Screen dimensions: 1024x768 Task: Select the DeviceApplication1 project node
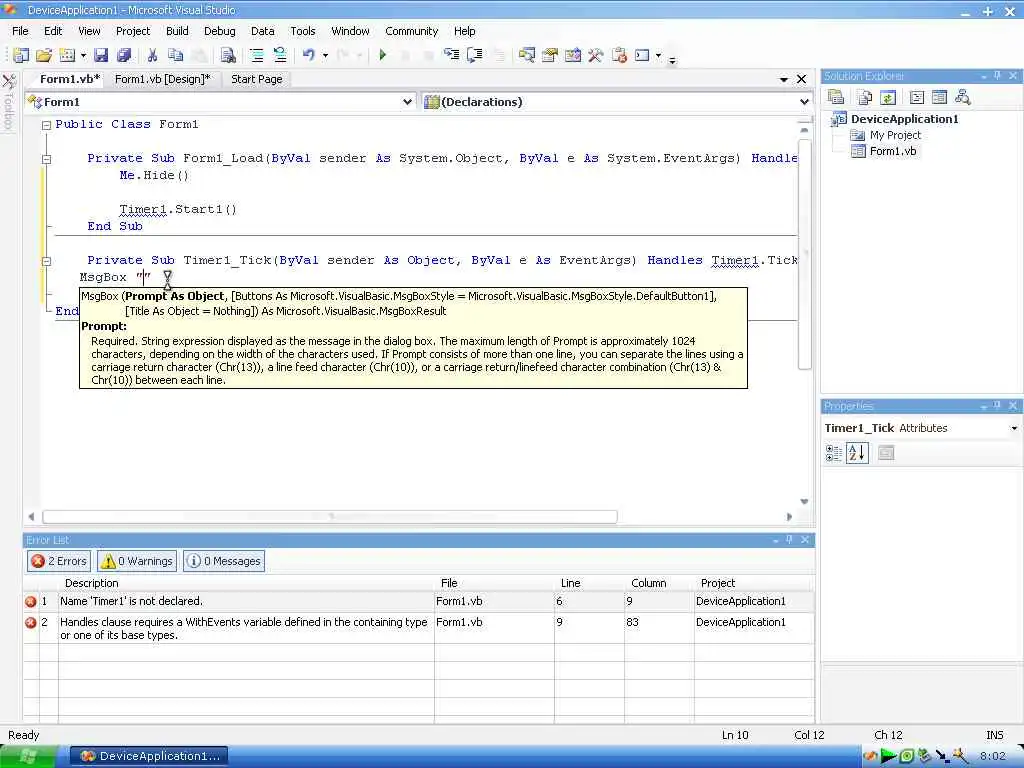pyautogui.click(x=904, y=119)
